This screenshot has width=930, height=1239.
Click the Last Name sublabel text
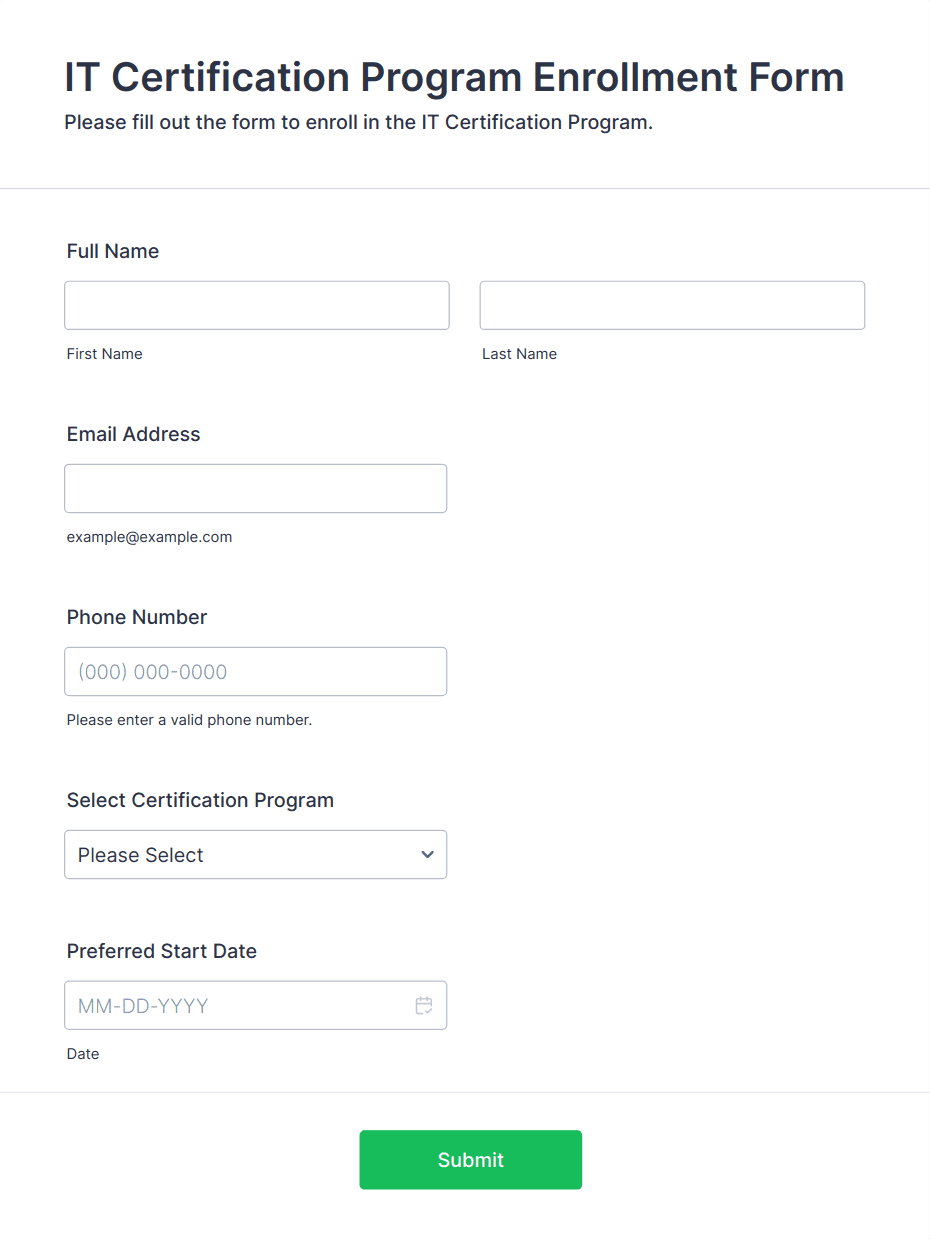coord(519,354)
